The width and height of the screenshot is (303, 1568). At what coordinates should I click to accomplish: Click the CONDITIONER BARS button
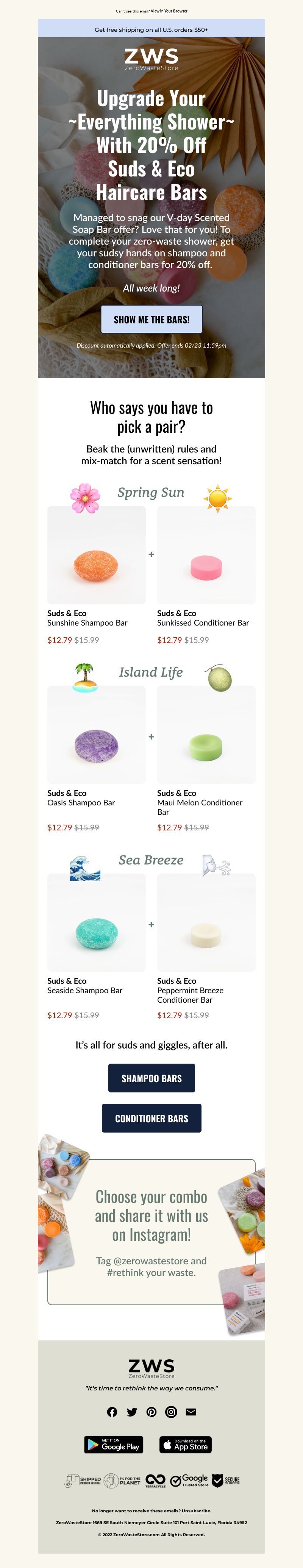coord(151,1117)
